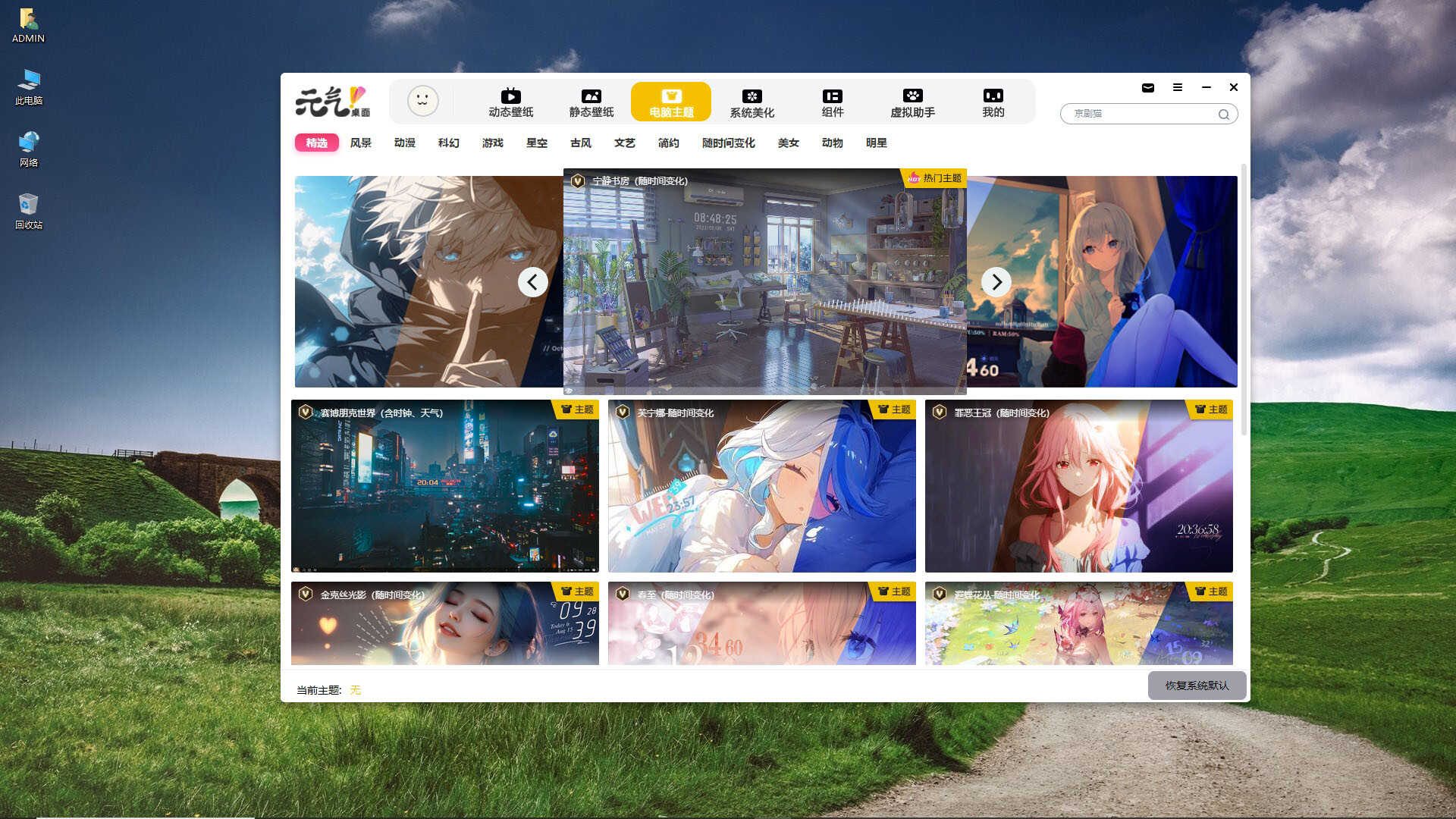The height and width of the screenshot is (819, 1456).
Task: Open the 系统美化 system beautification section
Action: click(751, 102)
